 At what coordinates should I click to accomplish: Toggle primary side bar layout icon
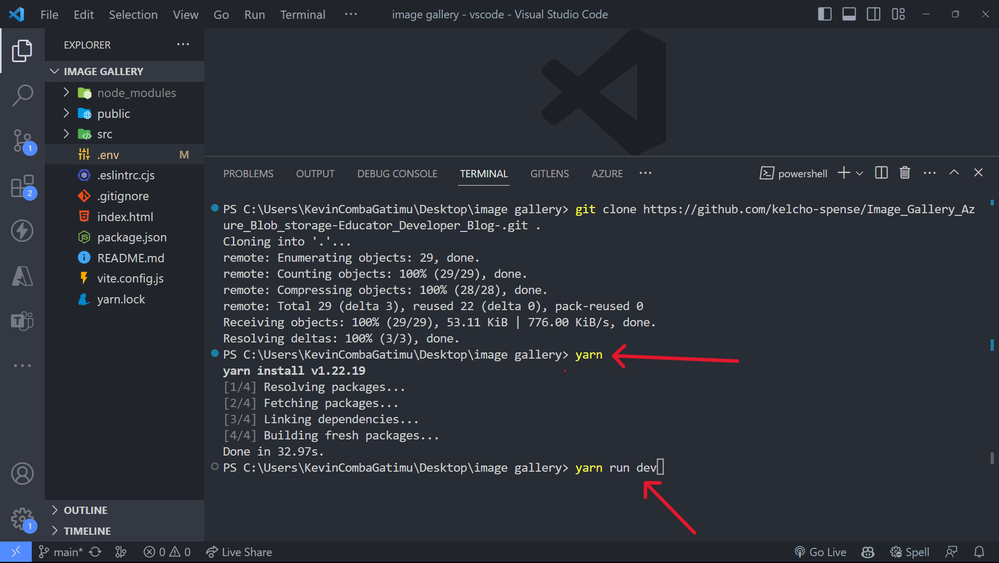tap(824, 14)
